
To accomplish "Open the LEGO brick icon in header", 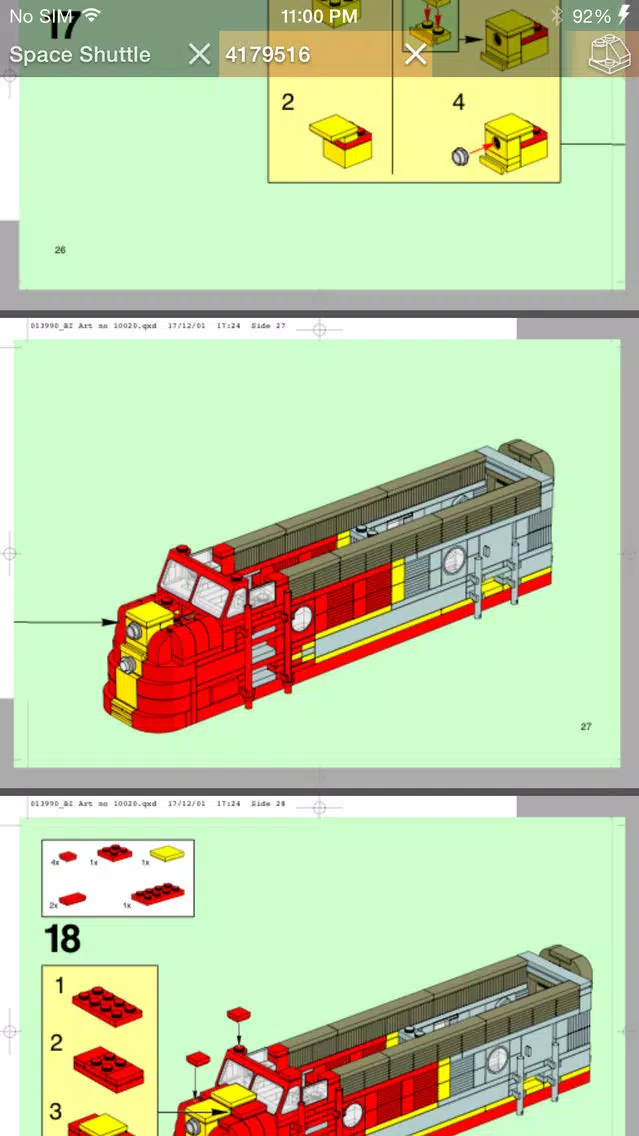I will [x=609, y=54].
